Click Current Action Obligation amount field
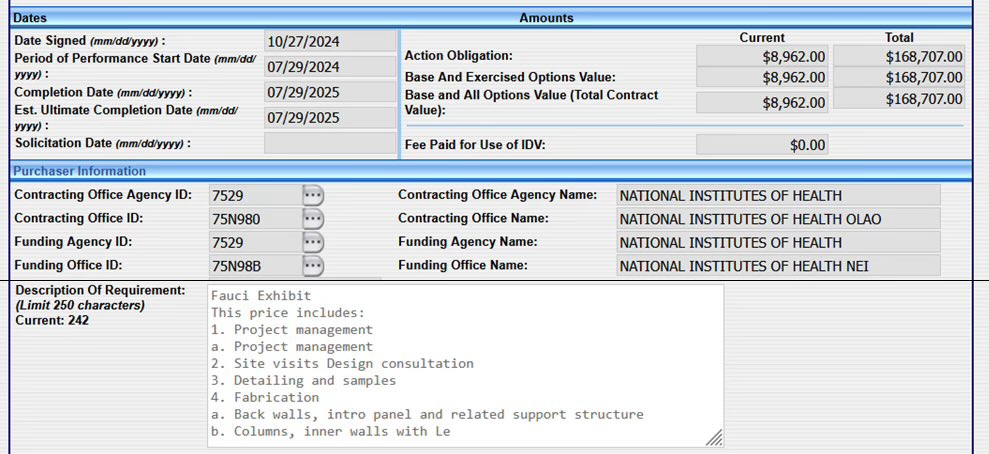Viewport: 989px width, 454px height. 762,56
